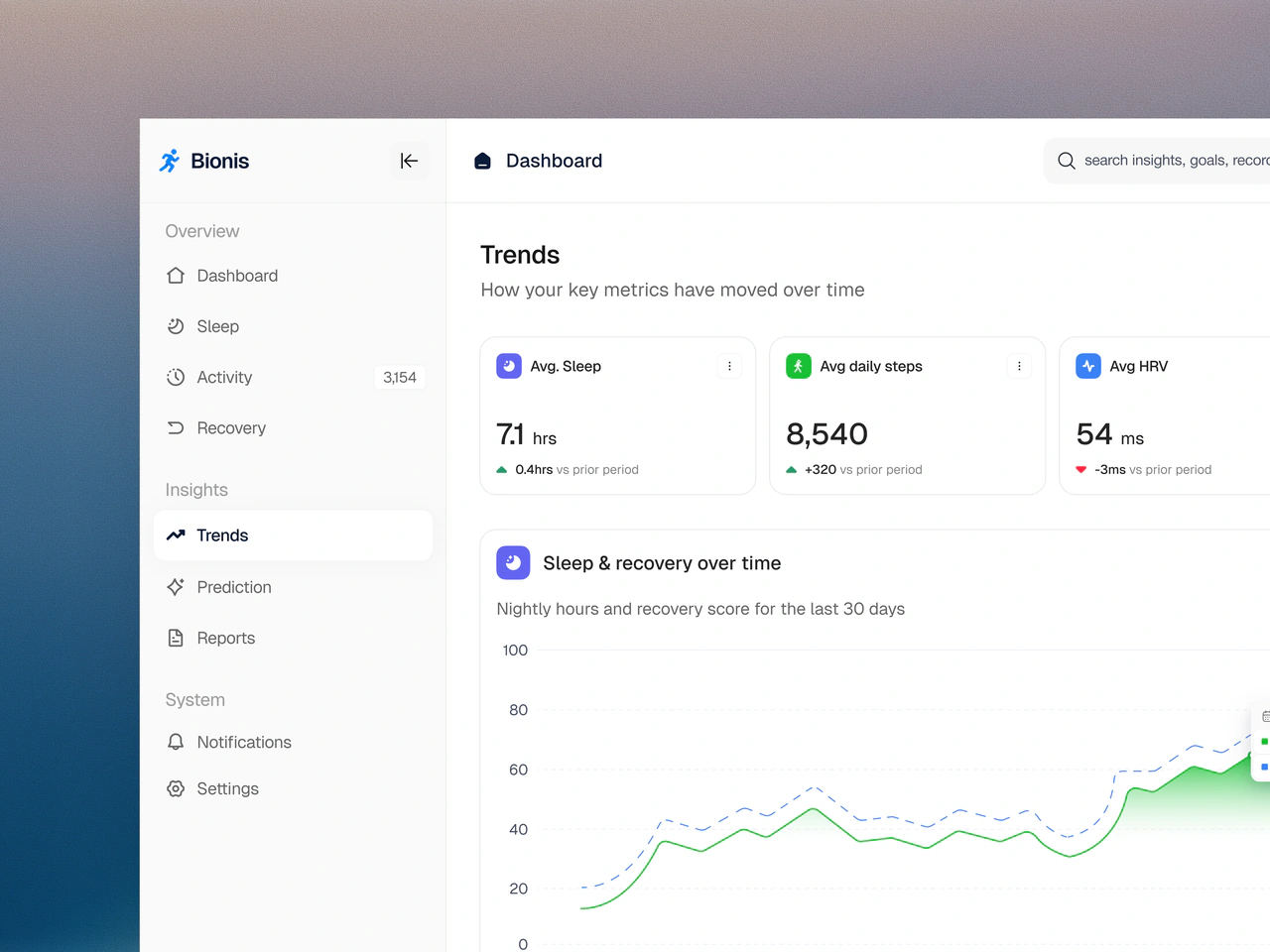Click the Trends line chart icon
Image resolution: width=1270 pixels, height=952 pixels.
coord(176,535)
